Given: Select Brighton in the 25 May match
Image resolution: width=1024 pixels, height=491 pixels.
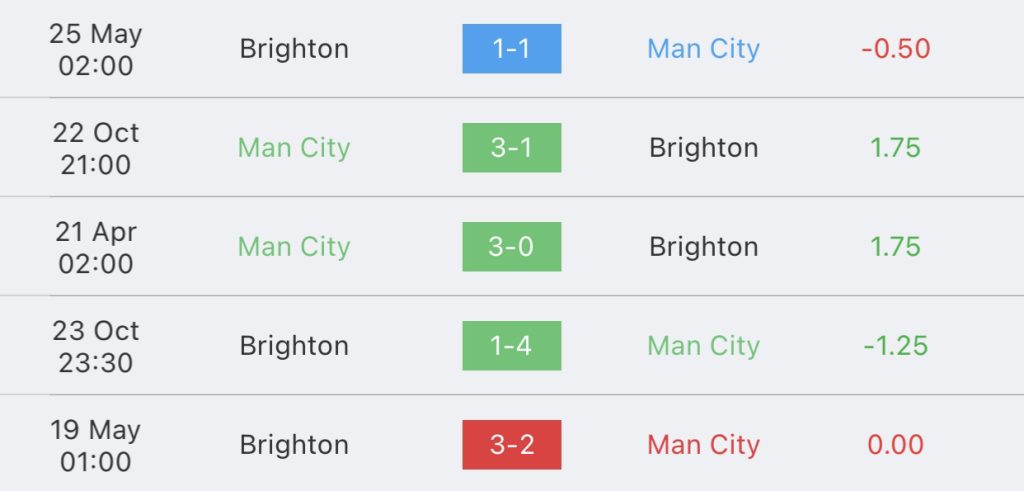Looking at the screenshot, I should [x=294, y=49].
